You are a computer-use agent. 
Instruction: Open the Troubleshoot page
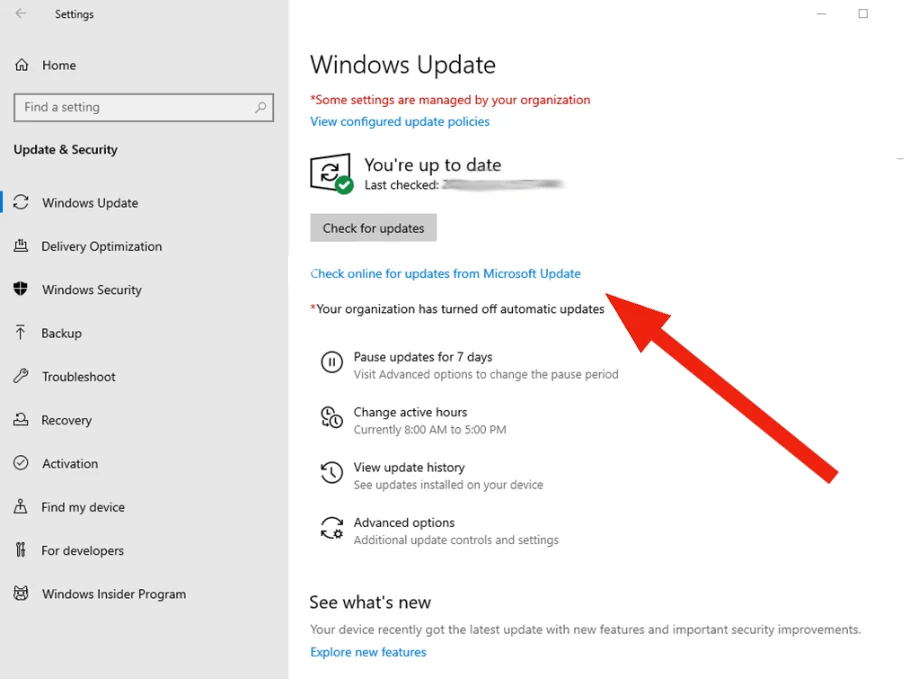[x=78, y=377]
